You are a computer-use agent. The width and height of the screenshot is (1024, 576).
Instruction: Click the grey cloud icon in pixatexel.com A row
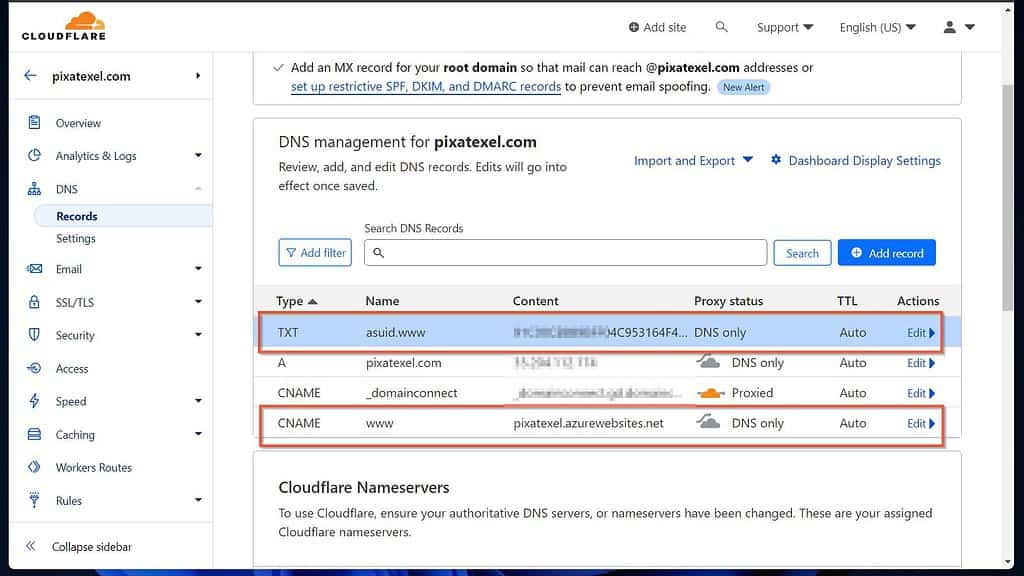(x=708, y=361)
